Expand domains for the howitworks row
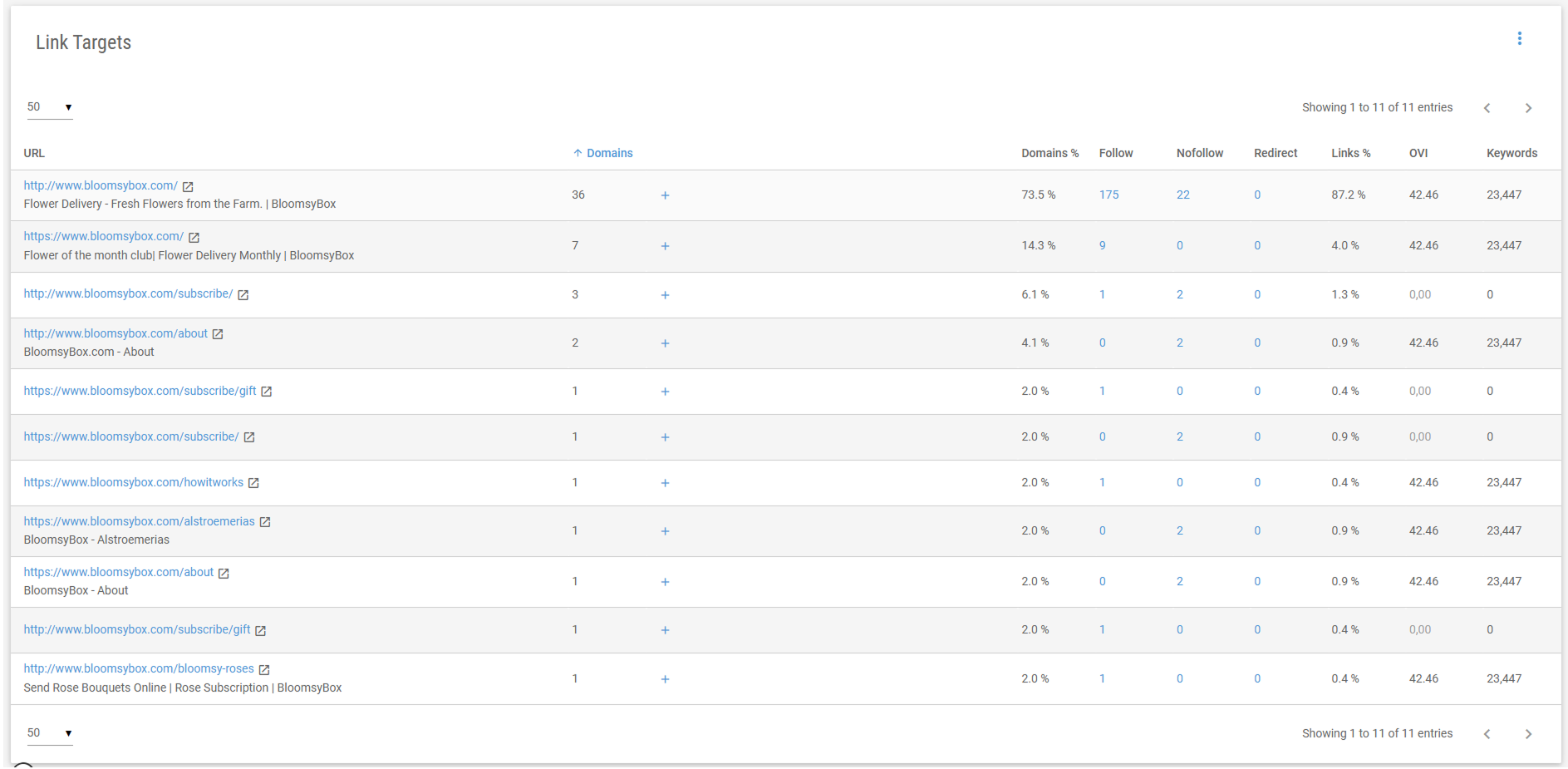 pyautogui.click(x=665, y=483)
